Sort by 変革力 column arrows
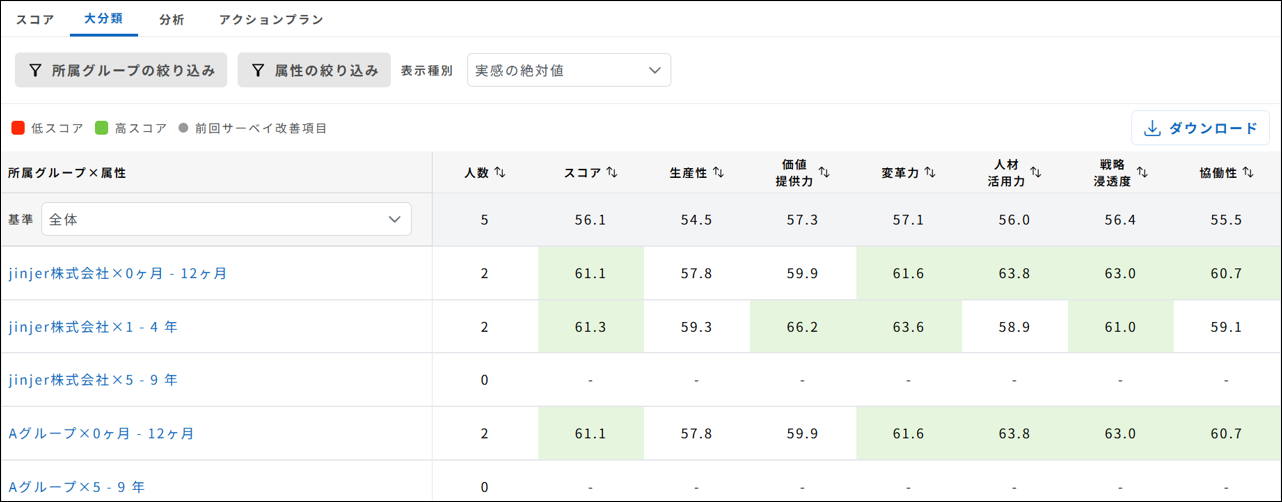The image size is (1282, 502). click(930, 173)
